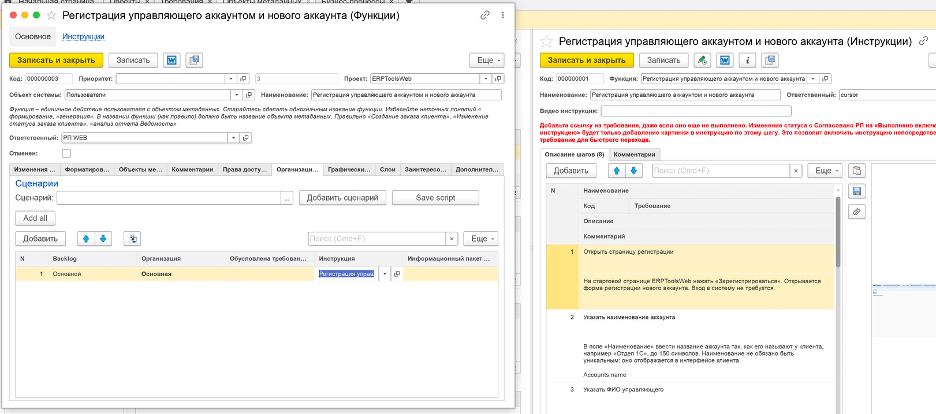Focus the Сценарий input field

pyautogui.click(x=169, y=198)
